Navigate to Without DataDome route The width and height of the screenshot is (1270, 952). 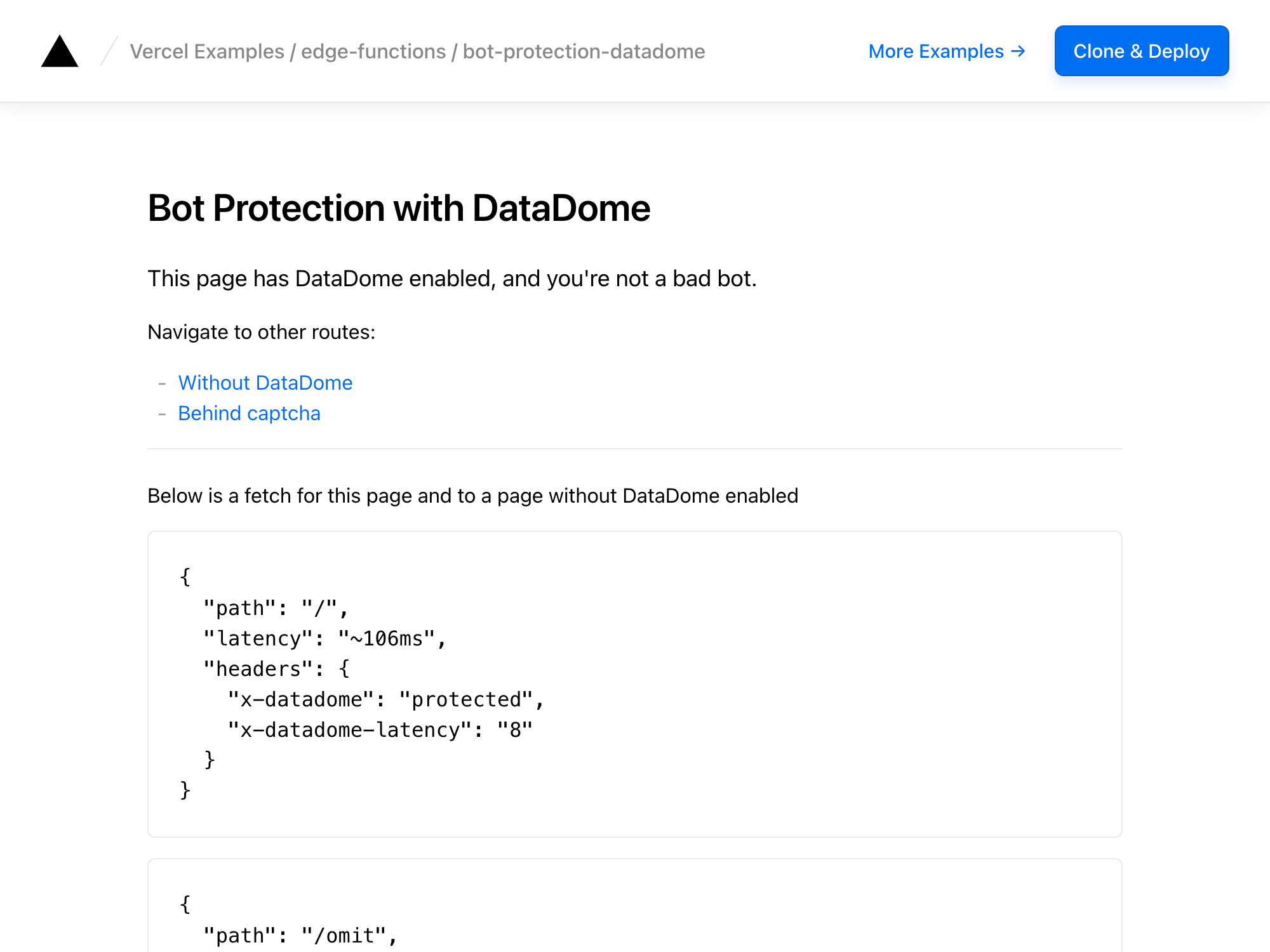tap(265, 381)
